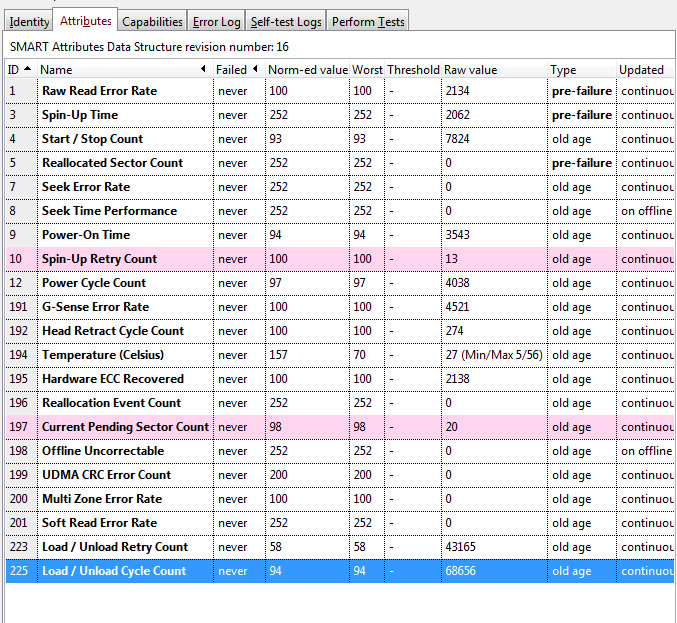View the Self-test Logs tab
The width and height of the screenshot is (677, 623).
tap(286, 22)
